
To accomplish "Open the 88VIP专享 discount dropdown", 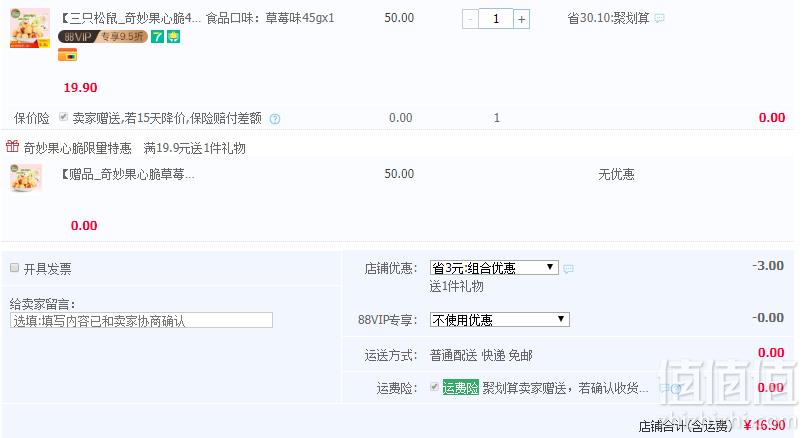I will pos(499,320).
